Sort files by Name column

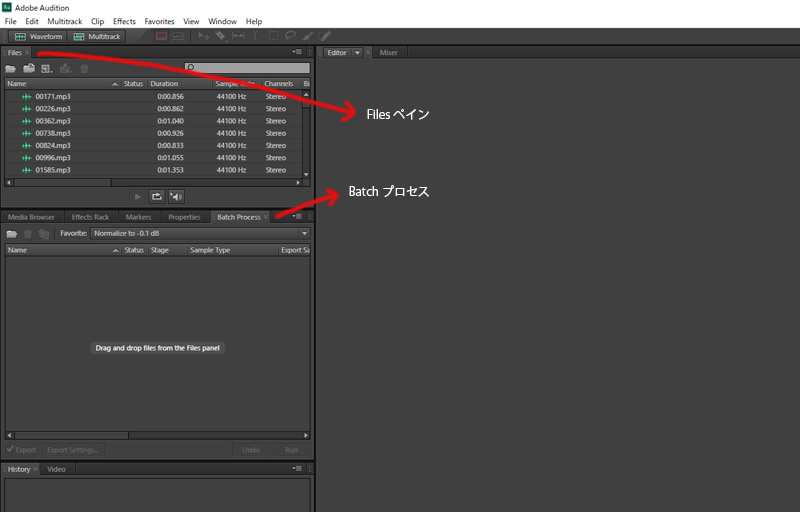pos(63,84)
